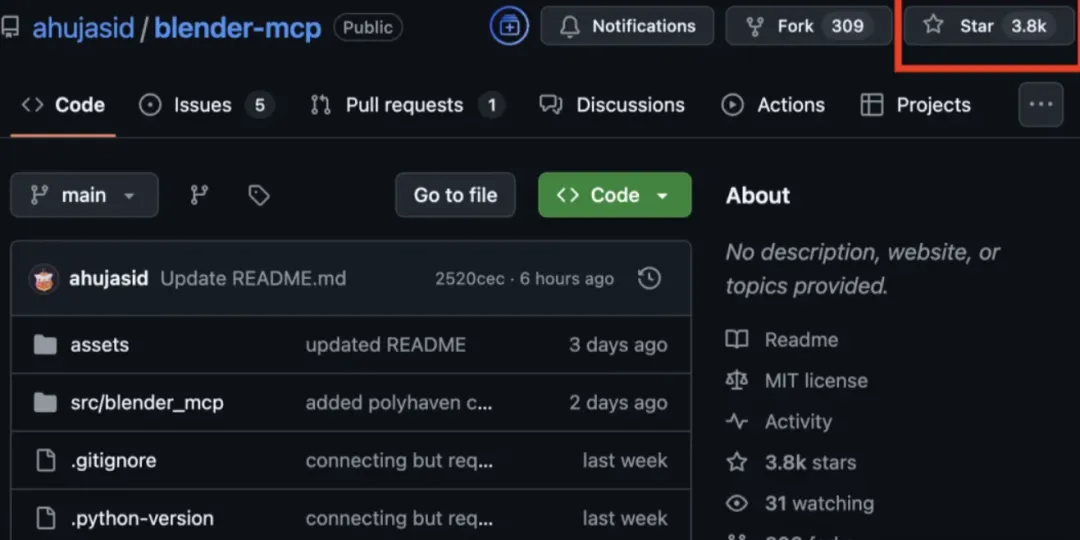Open the Activity link in About
Image resolution: width=1080 pixels, height=540 pixels.
click(x=798, y=422)
